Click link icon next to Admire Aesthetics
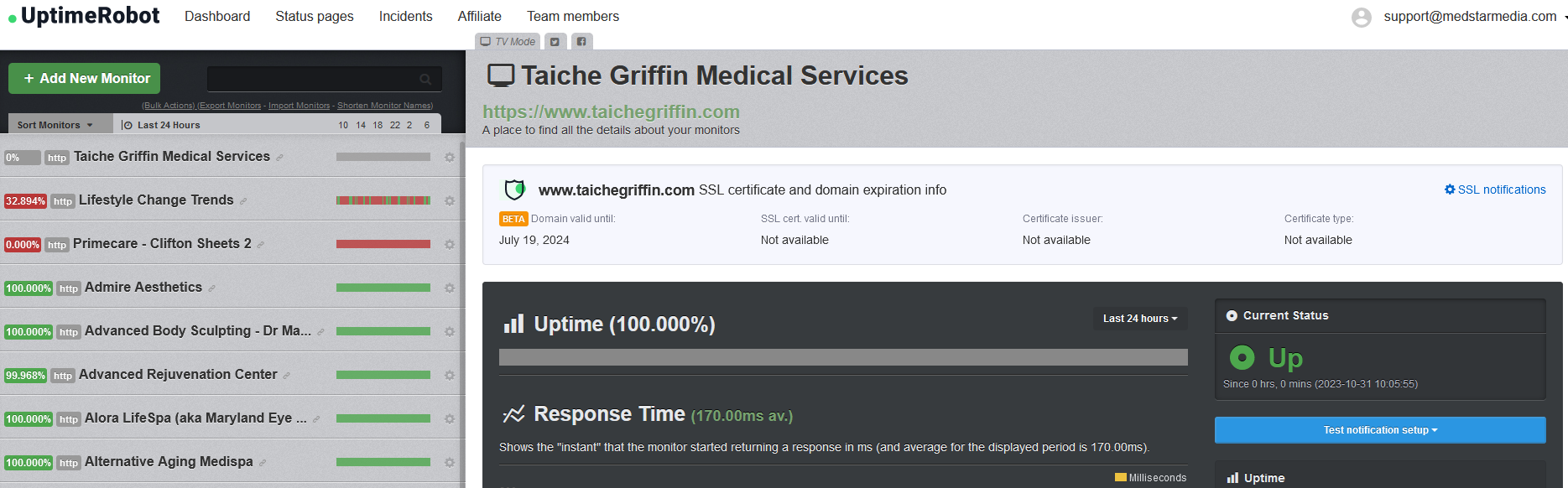This screenshot has width=1568, height=488. (x=211, y=288)
